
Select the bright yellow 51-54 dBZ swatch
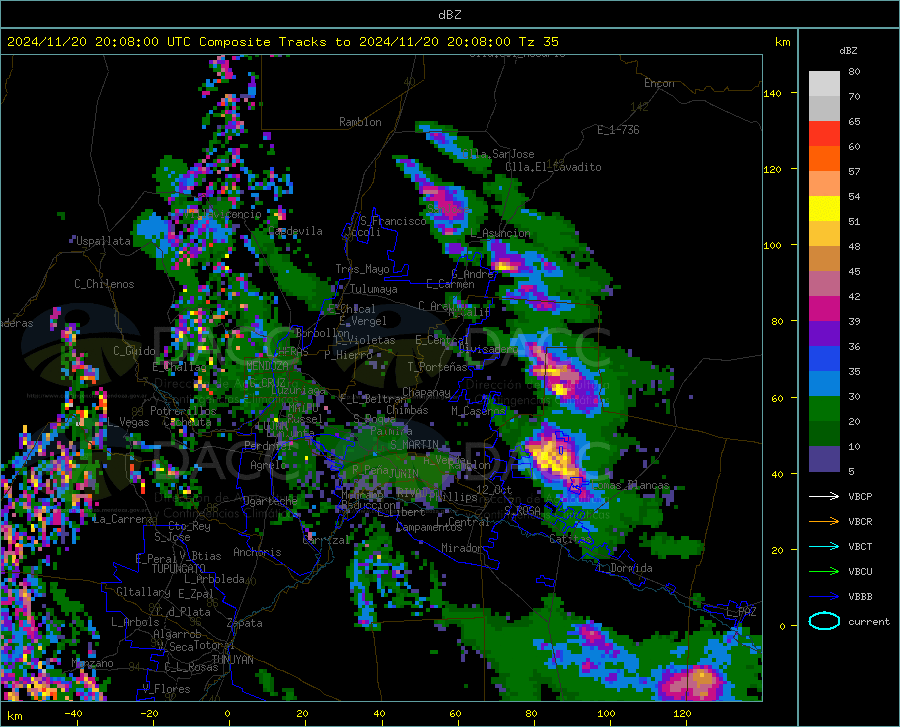click(x=824, y=209)
